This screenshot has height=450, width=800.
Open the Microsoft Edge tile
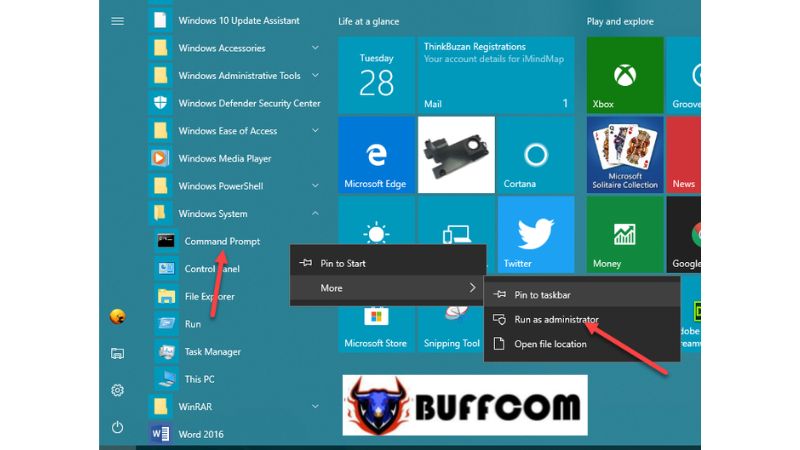(377, 155)
